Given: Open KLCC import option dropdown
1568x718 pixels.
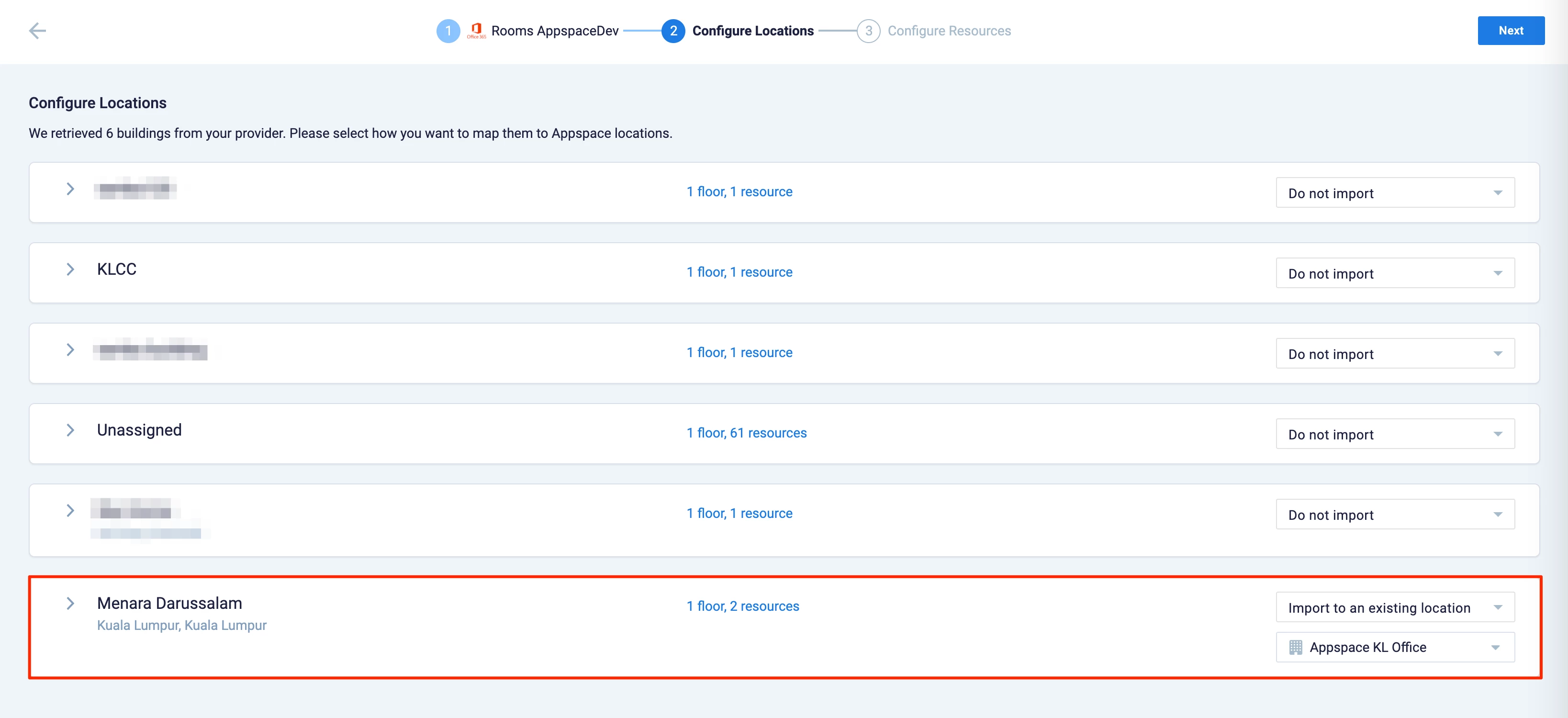Looking at the screenshot, I should 1395,273.
